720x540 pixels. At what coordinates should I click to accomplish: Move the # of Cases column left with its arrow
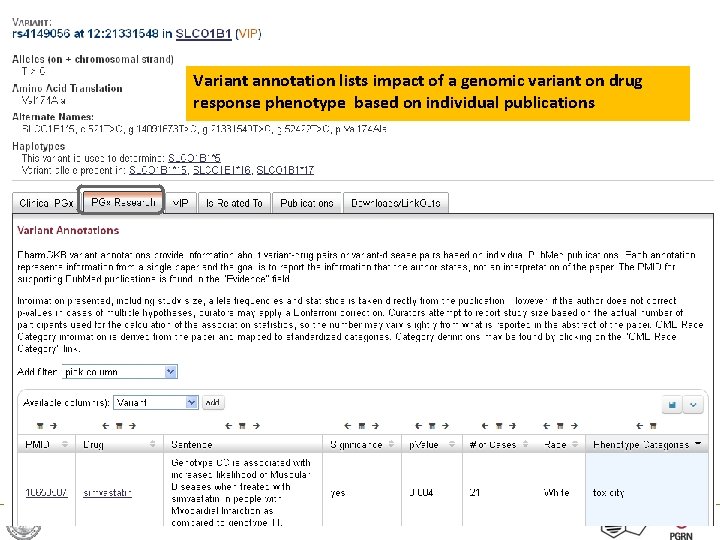point(485,426)
